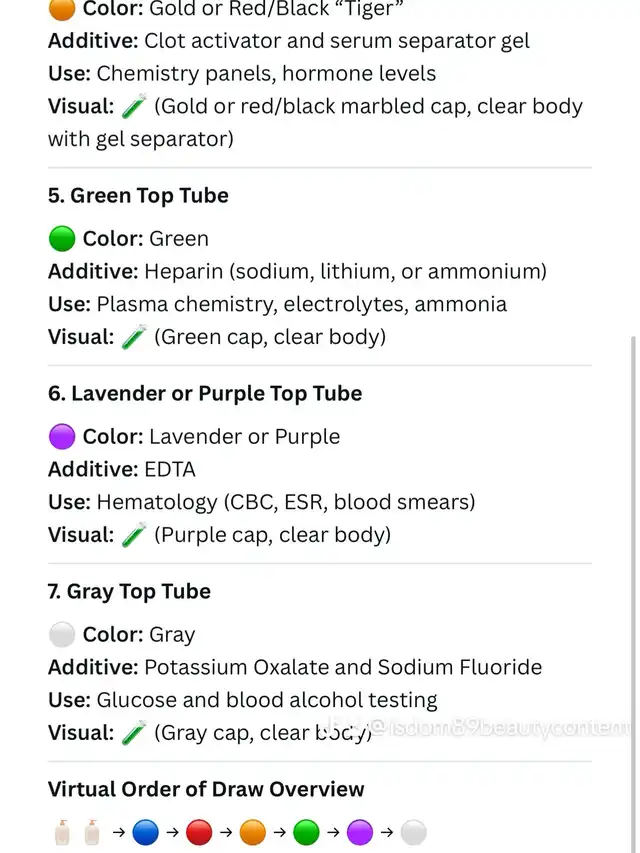The height and width of the screenshot is (853, 640).
Task: Select the test tube emoji before "(Green cap, clear body)"
Action: click(134, 337)
